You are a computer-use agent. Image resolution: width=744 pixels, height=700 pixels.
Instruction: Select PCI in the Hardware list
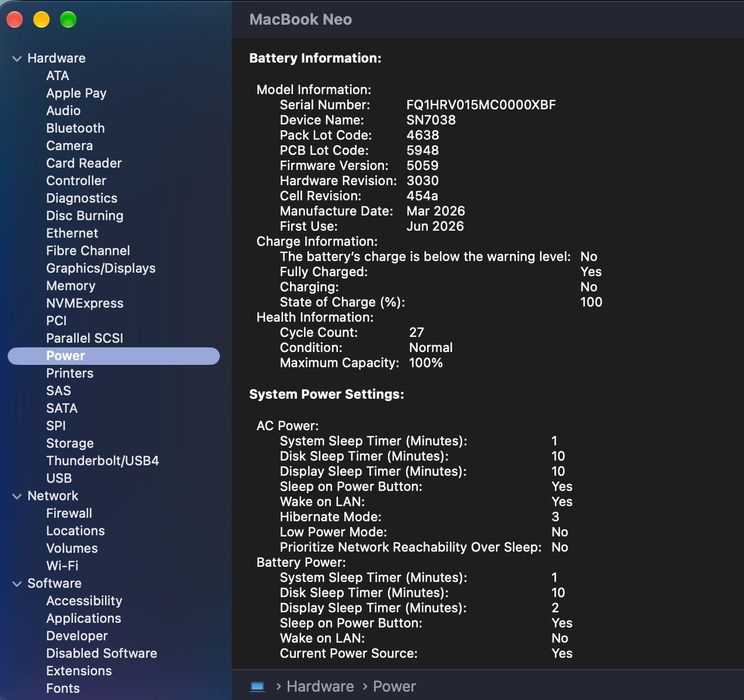pyautogui.click(x=56, y=321)
